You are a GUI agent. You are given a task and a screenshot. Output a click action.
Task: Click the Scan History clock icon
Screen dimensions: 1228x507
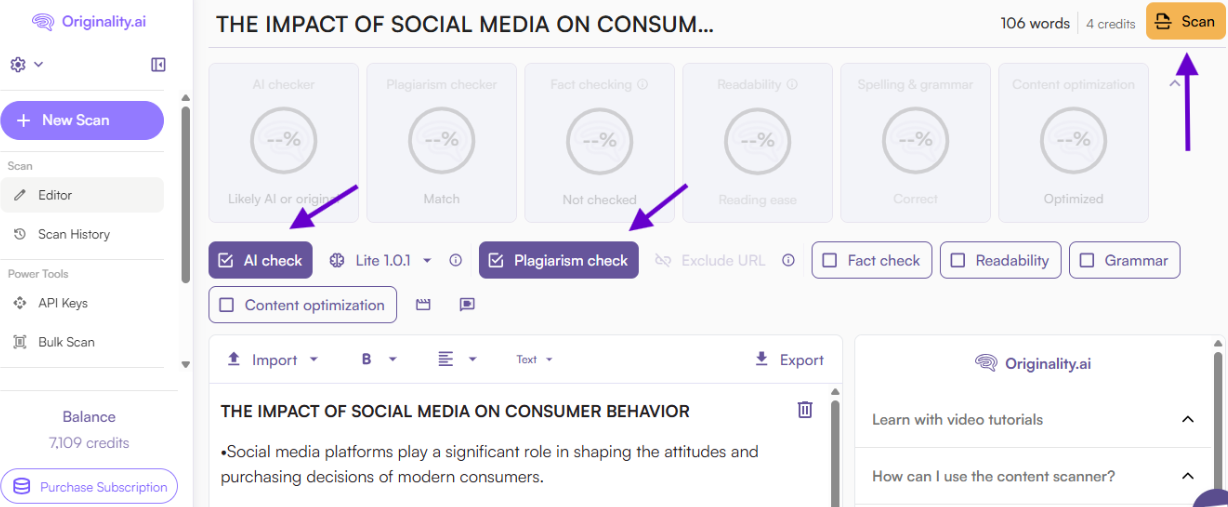19,234
